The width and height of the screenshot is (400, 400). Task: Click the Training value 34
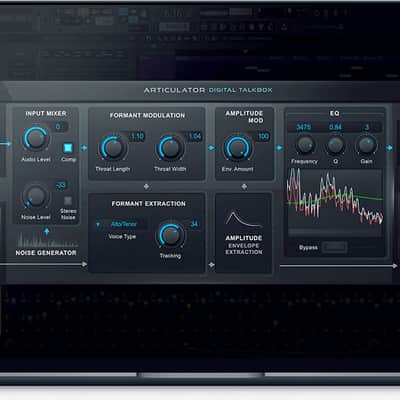click(194, 224)
